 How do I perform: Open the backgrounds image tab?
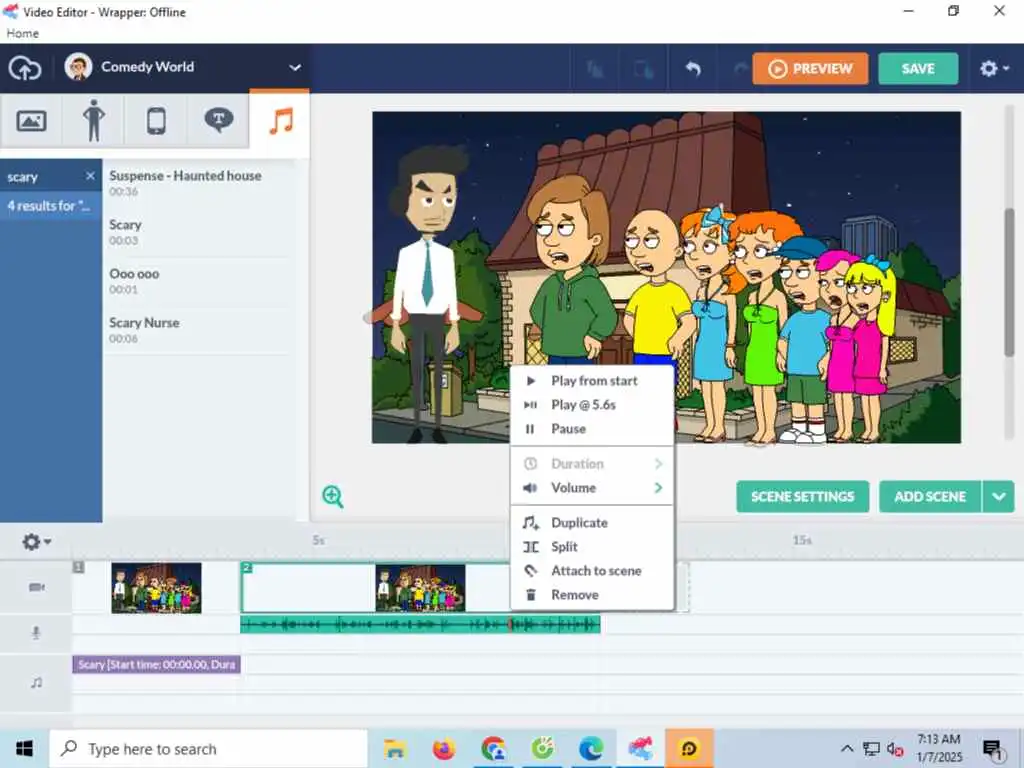coord(31,121)
